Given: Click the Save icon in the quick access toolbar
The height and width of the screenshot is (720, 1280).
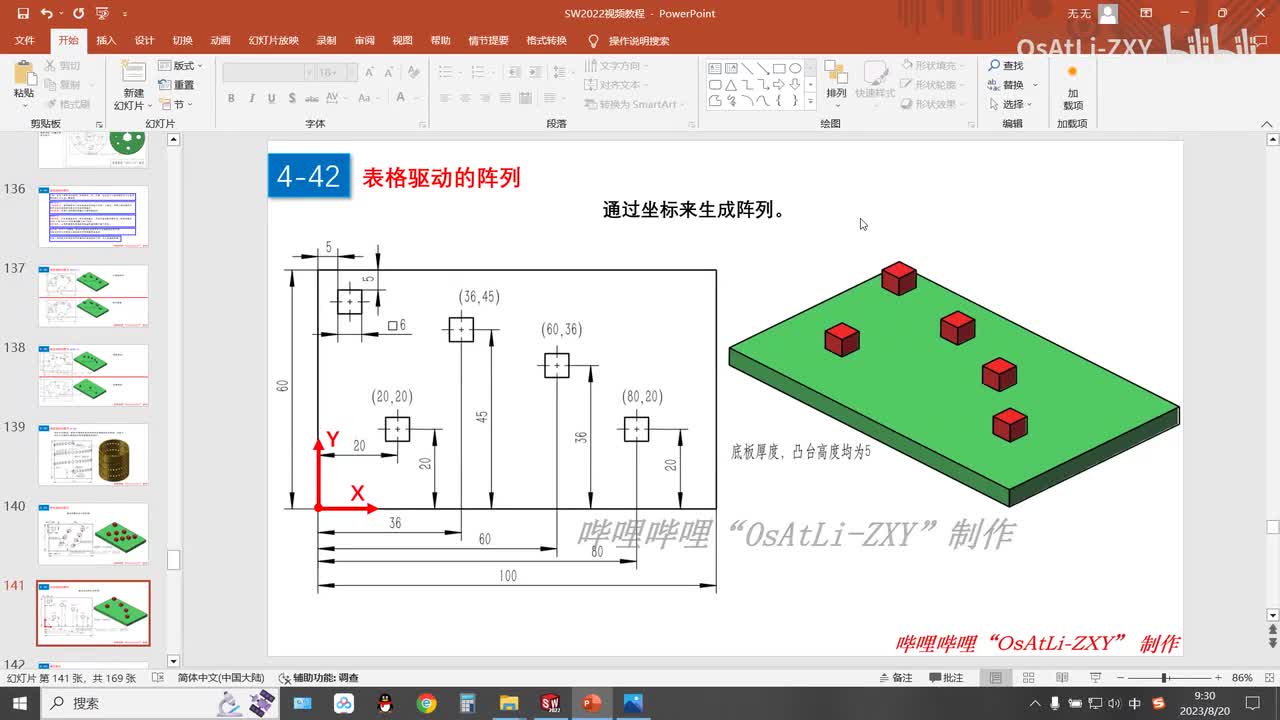Looking at the screenshot, I should 23,14.
